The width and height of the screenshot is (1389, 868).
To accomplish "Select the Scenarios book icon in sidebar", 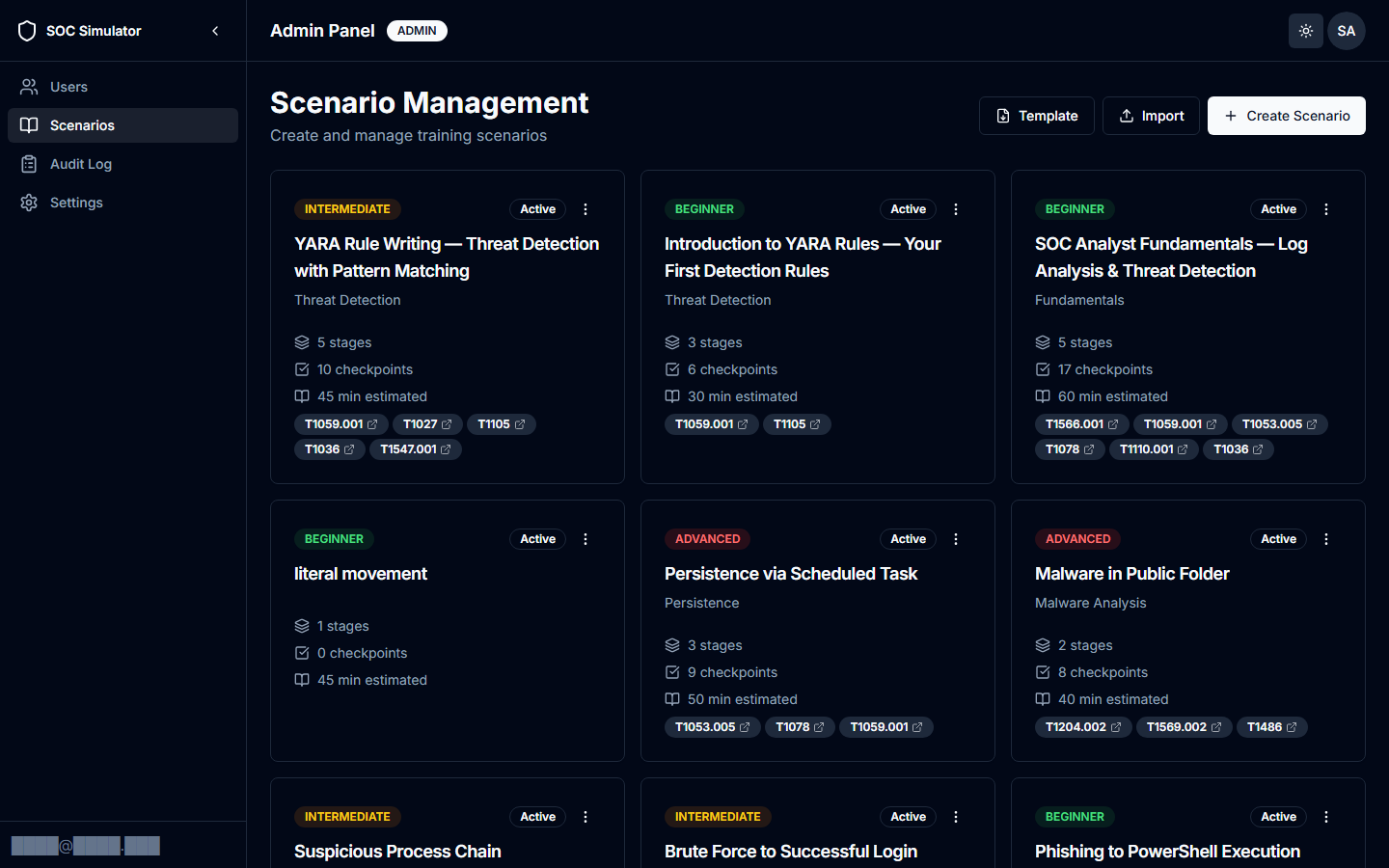I will pyautogui.click(x=29, y=125).
